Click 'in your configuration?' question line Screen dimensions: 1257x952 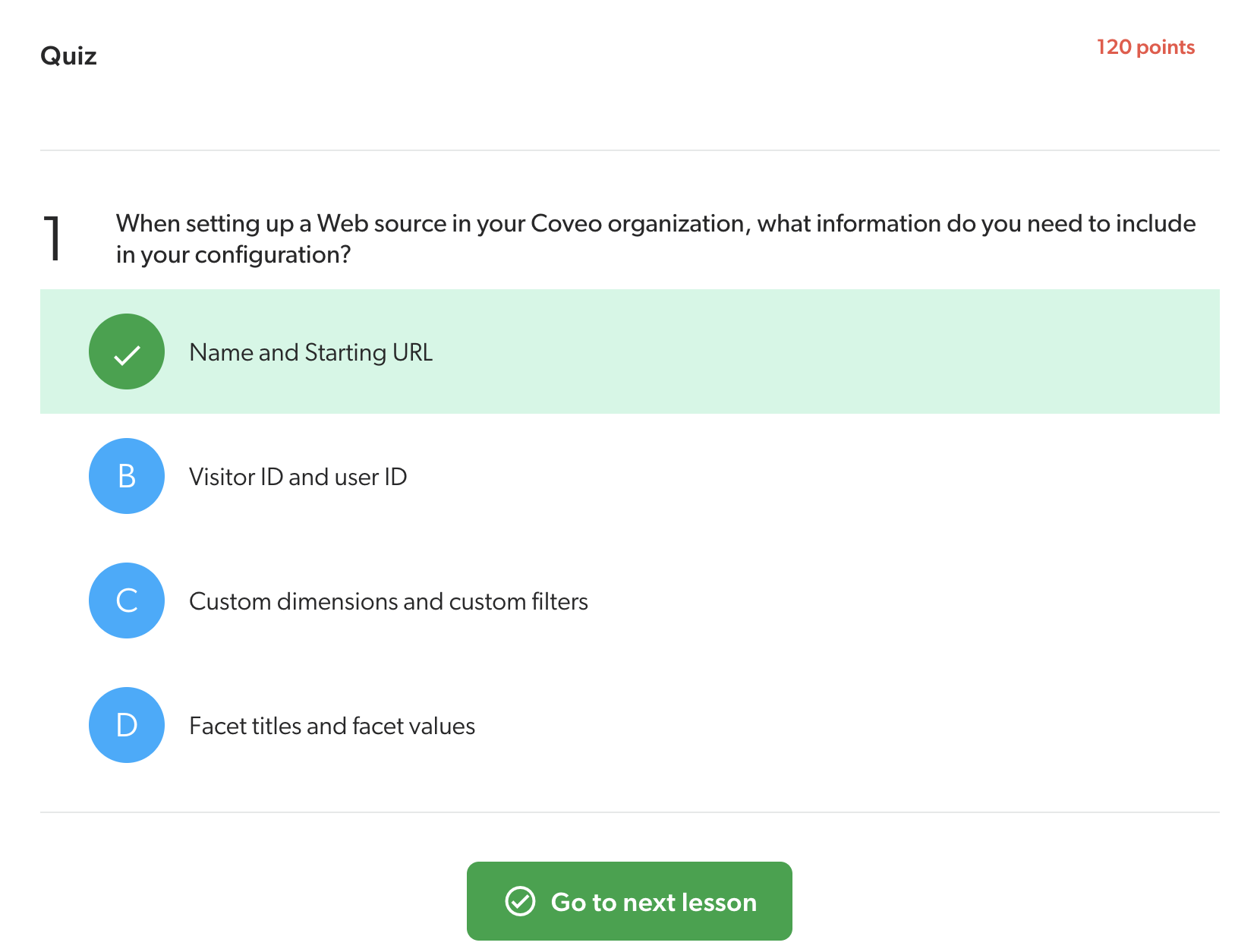pyautogui.click(x=233, y=255)
